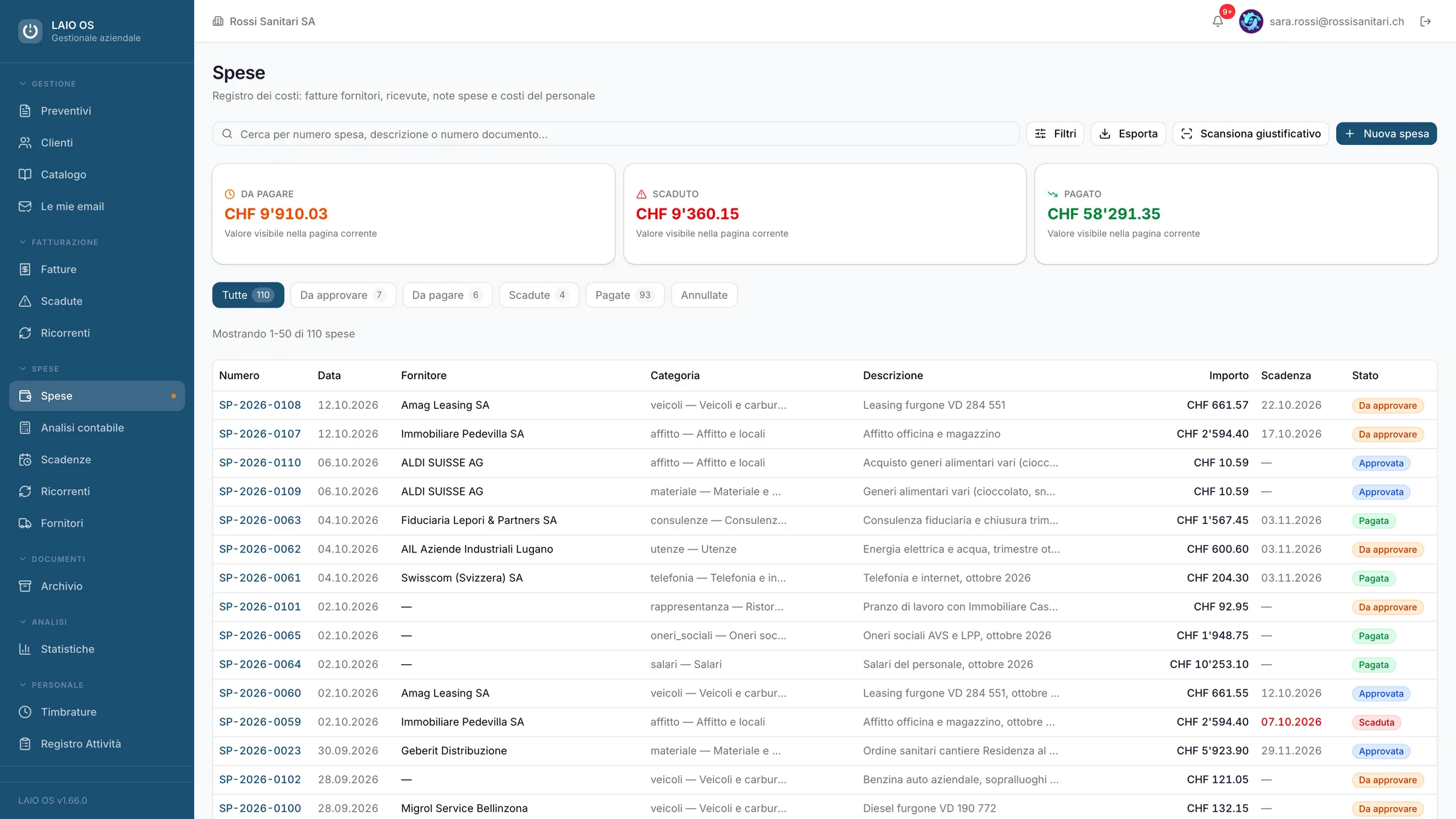Viewport: 1456px width, 819px height.
Task: Open Scadenze in the sidebar
Action: (x=97, y=459)
